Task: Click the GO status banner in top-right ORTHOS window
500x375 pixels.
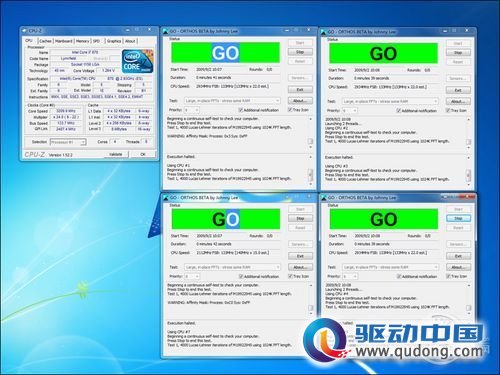Action: coord(383,53)
